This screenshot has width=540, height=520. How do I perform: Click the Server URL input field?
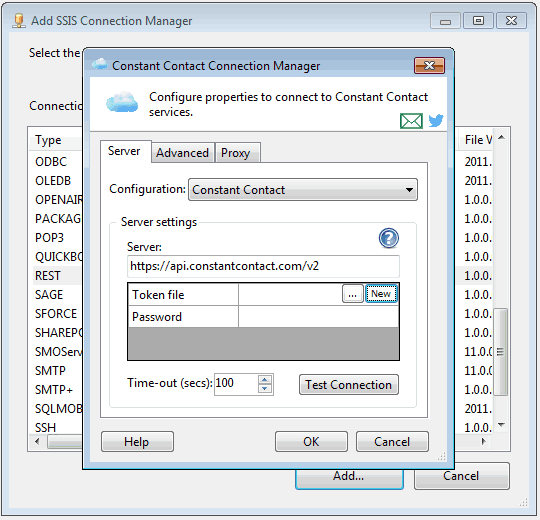263,266
